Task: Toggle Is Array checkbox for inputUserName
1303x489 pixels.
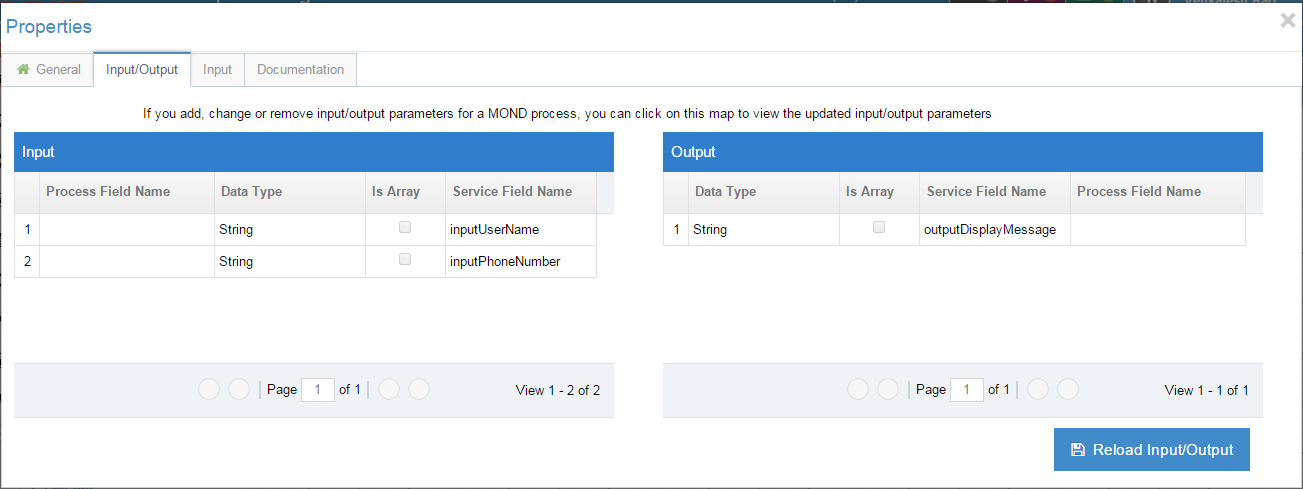Action: (x=405, y=228)
